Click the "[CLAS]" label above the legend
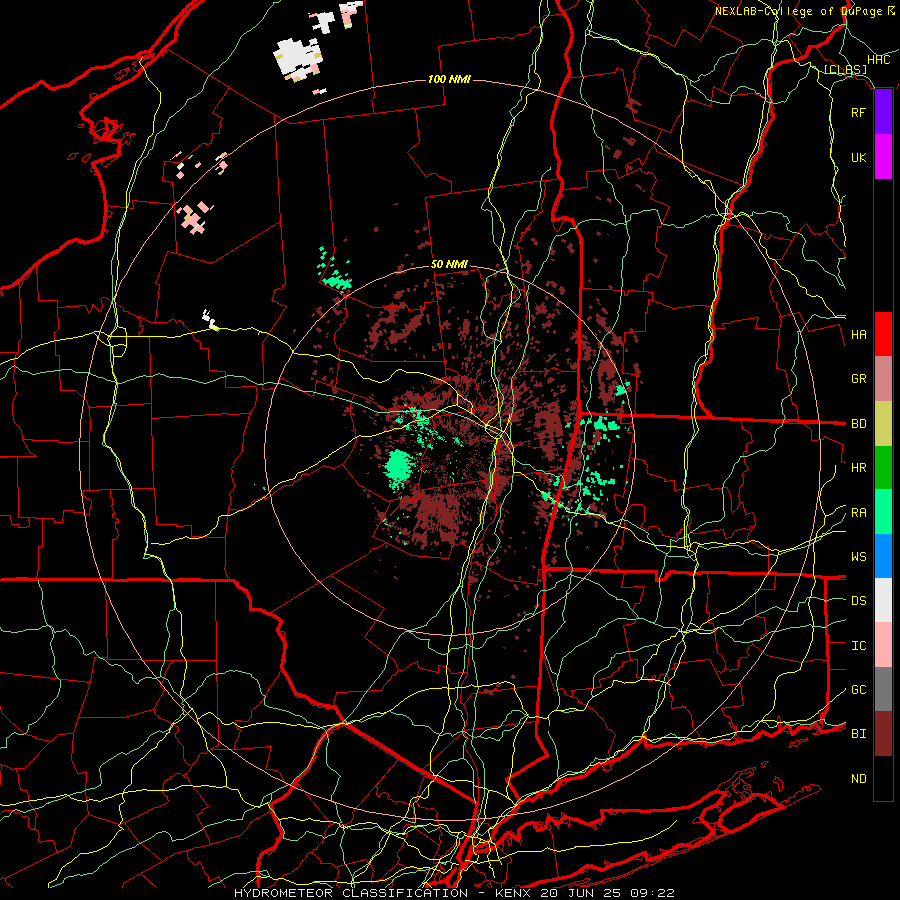The image size is (900, 900). coord(845,69)
